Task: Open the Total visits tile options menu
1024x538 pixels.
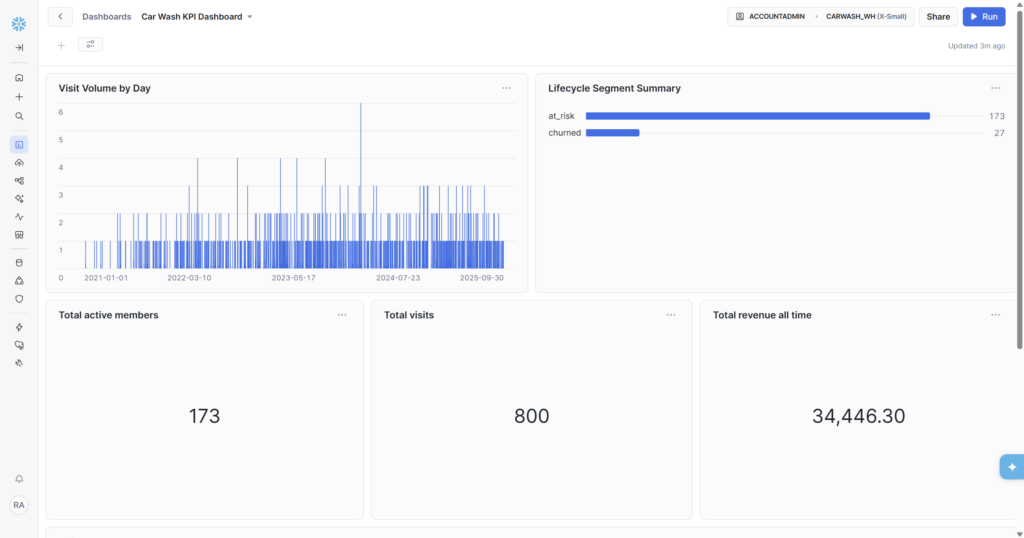Action: [x=671, y=315]
